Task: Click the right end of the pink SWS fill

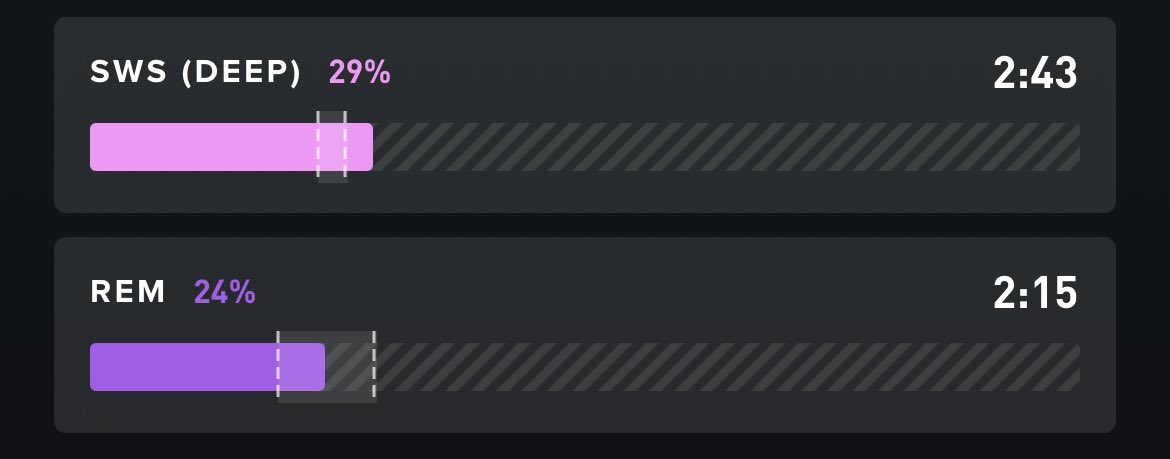Action: 371,147
